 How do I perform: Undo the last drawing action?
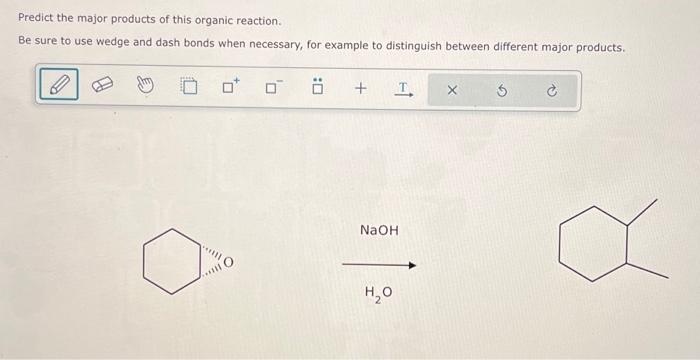[x=502, y=91]
